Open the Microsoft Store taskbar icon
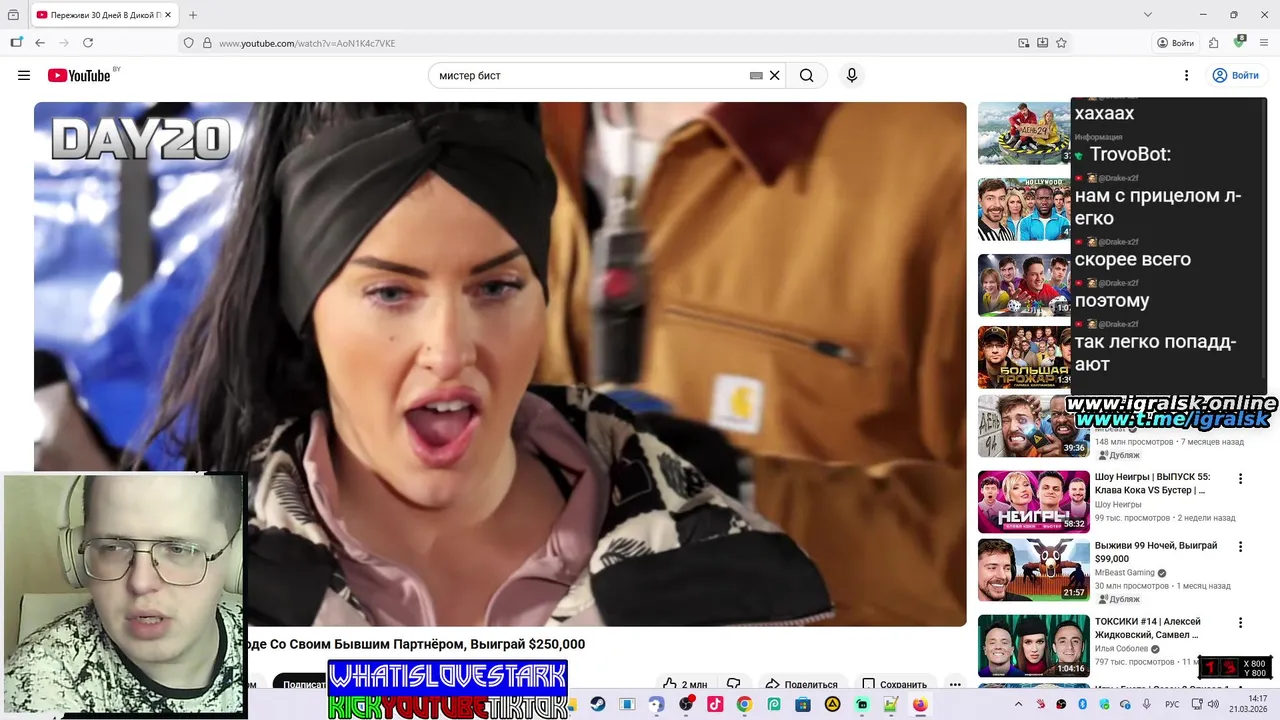The width and height of the screenshot is (1280, 720). [x=803, y=704]
